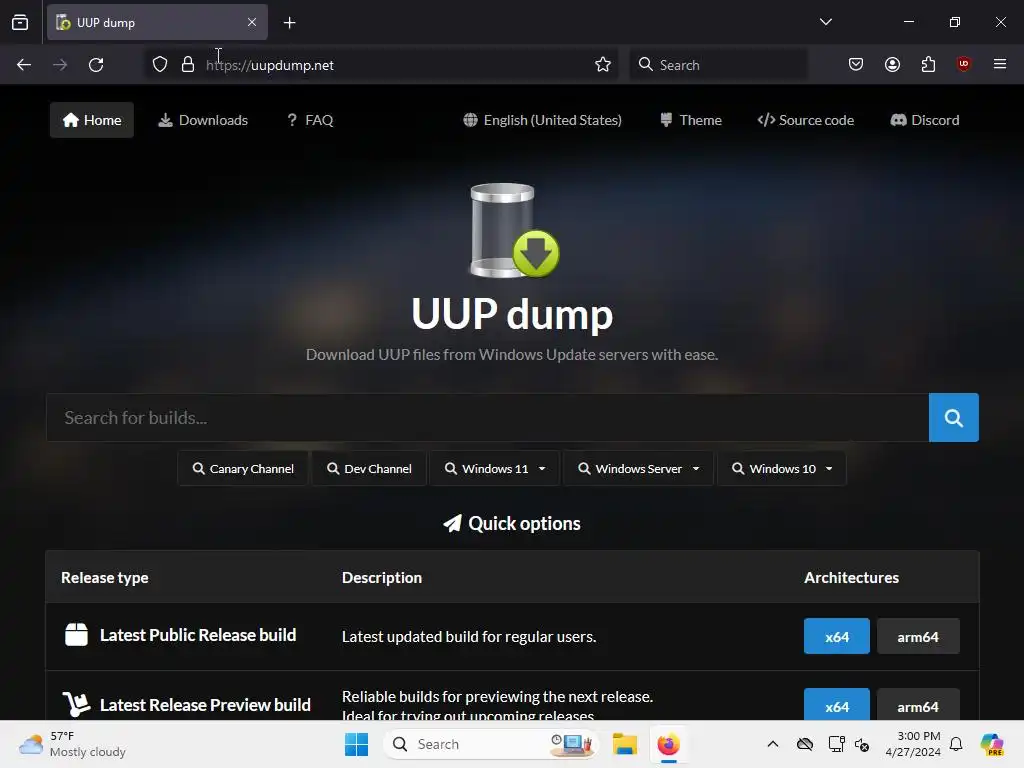The width and height of the screenshot is (1024, 768).
Task: Open File Explorer from taskbar
Action: pos(625,744)
